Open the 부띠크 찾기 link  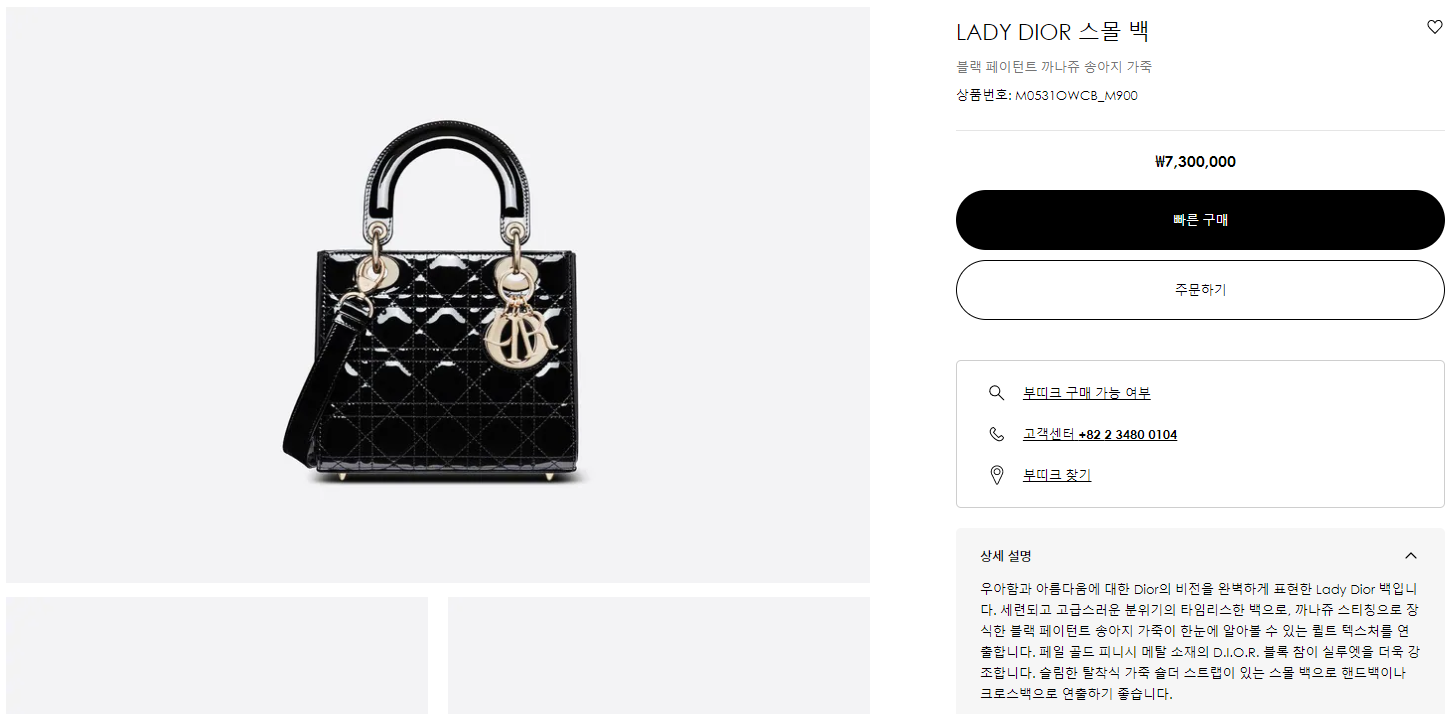click(x=1057, y=475)
